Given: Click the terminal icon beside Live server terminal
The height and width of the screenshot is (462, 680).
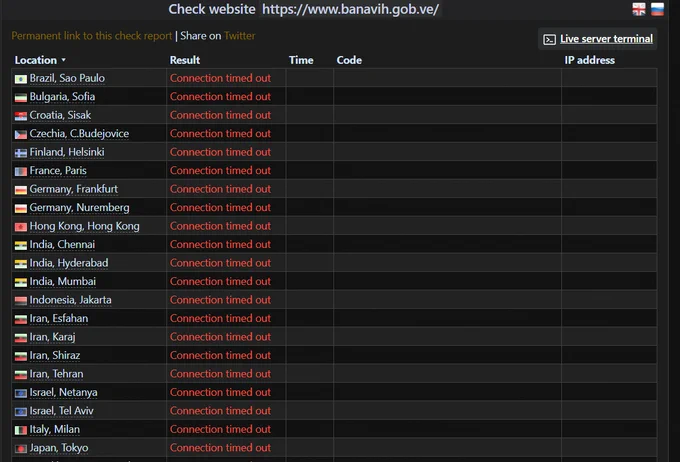Looking at the screenshot, I should pyautogui.click(x=549, y=39).
